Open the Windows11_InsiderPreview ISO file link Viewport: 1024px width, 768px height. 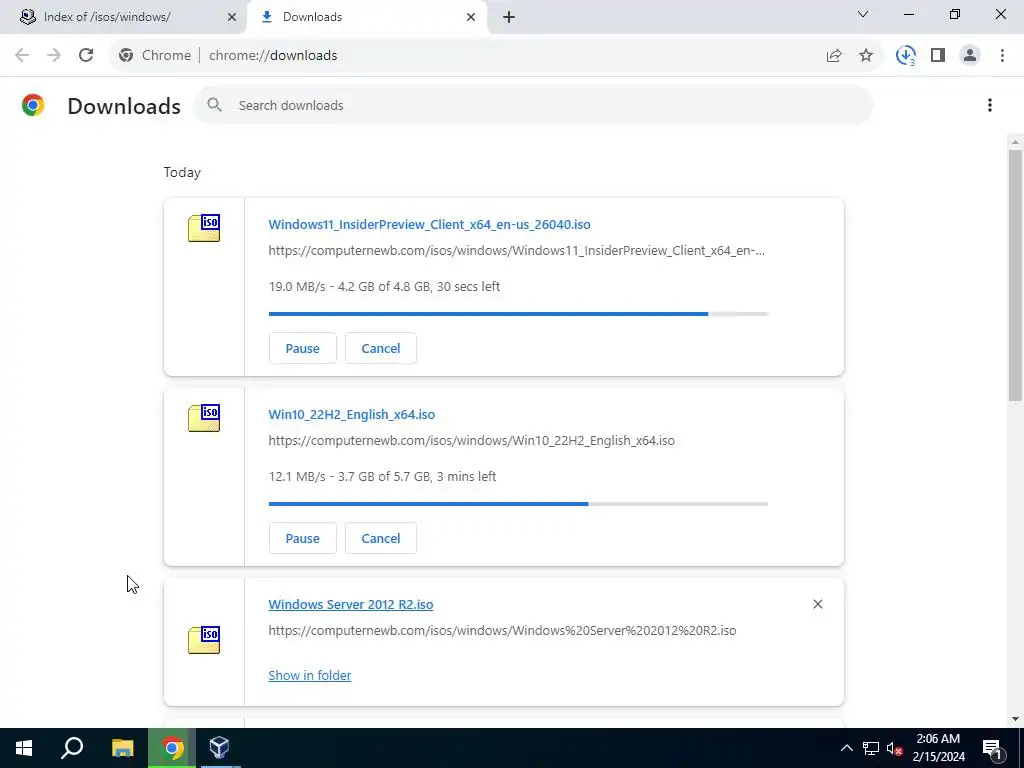point(429,224)
